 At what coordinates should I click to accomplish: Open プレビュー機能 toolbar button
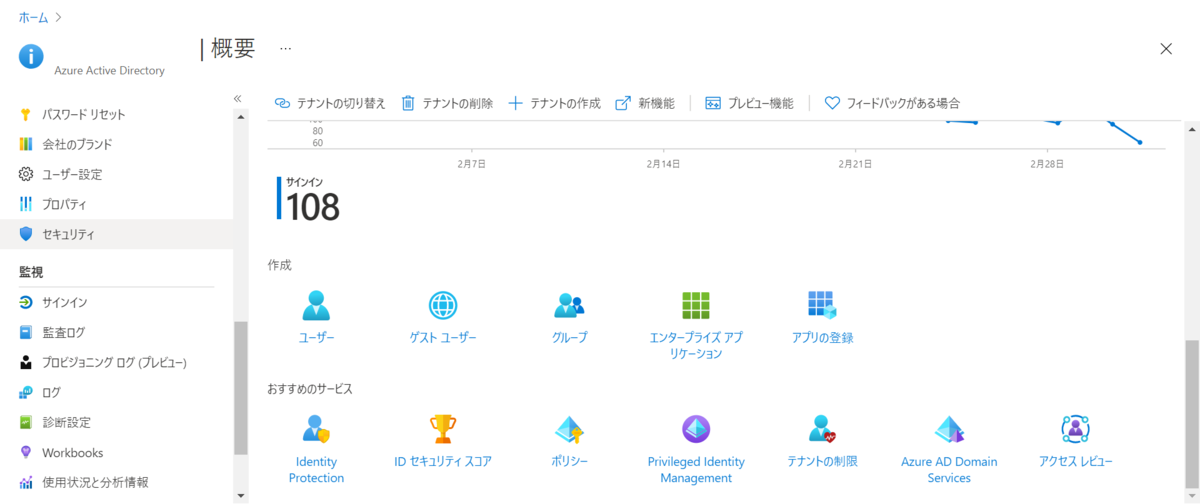(x=750, y=103)
